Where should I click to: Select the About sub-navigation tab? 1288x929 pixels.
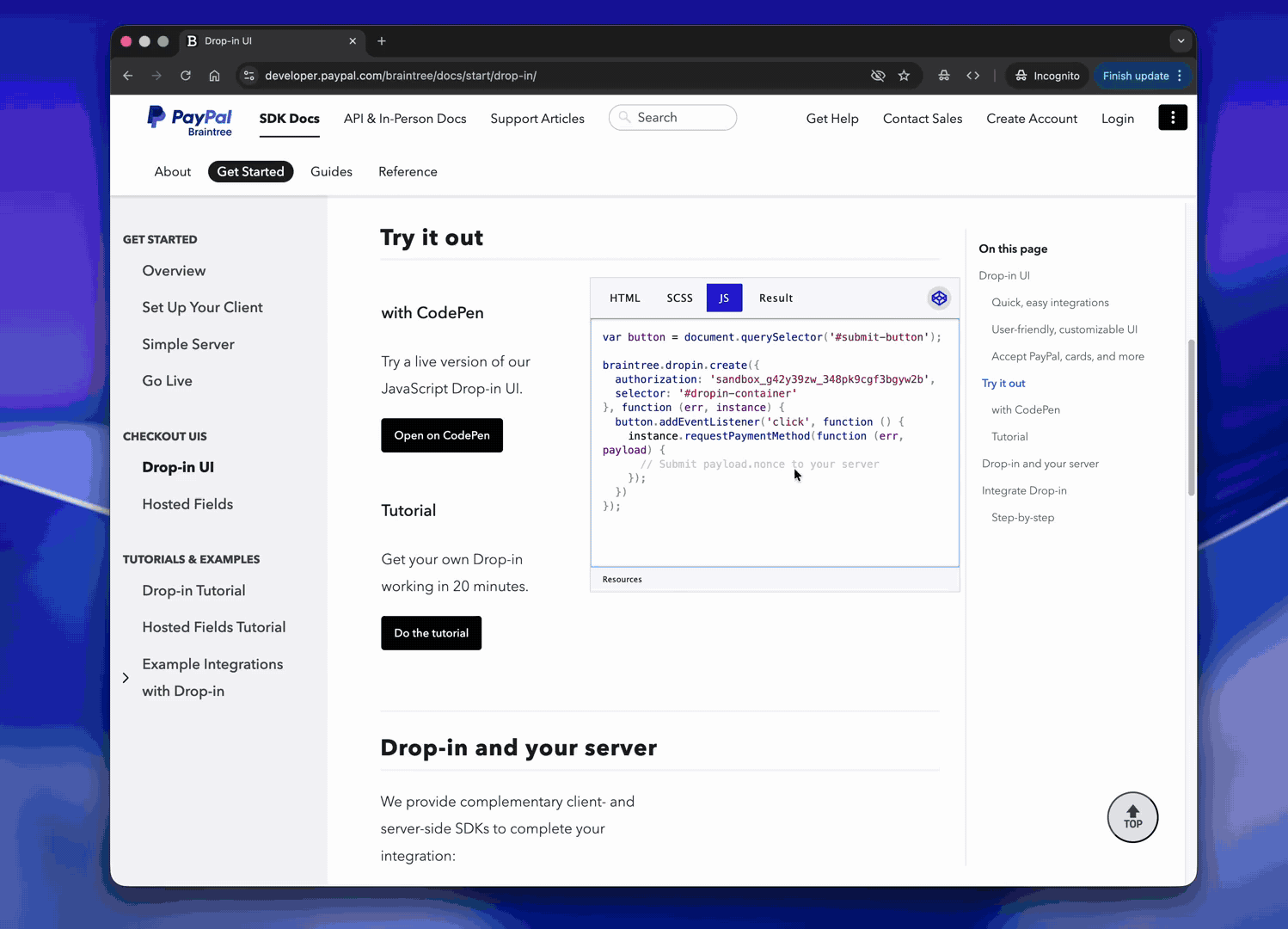[x=173, y=172]
